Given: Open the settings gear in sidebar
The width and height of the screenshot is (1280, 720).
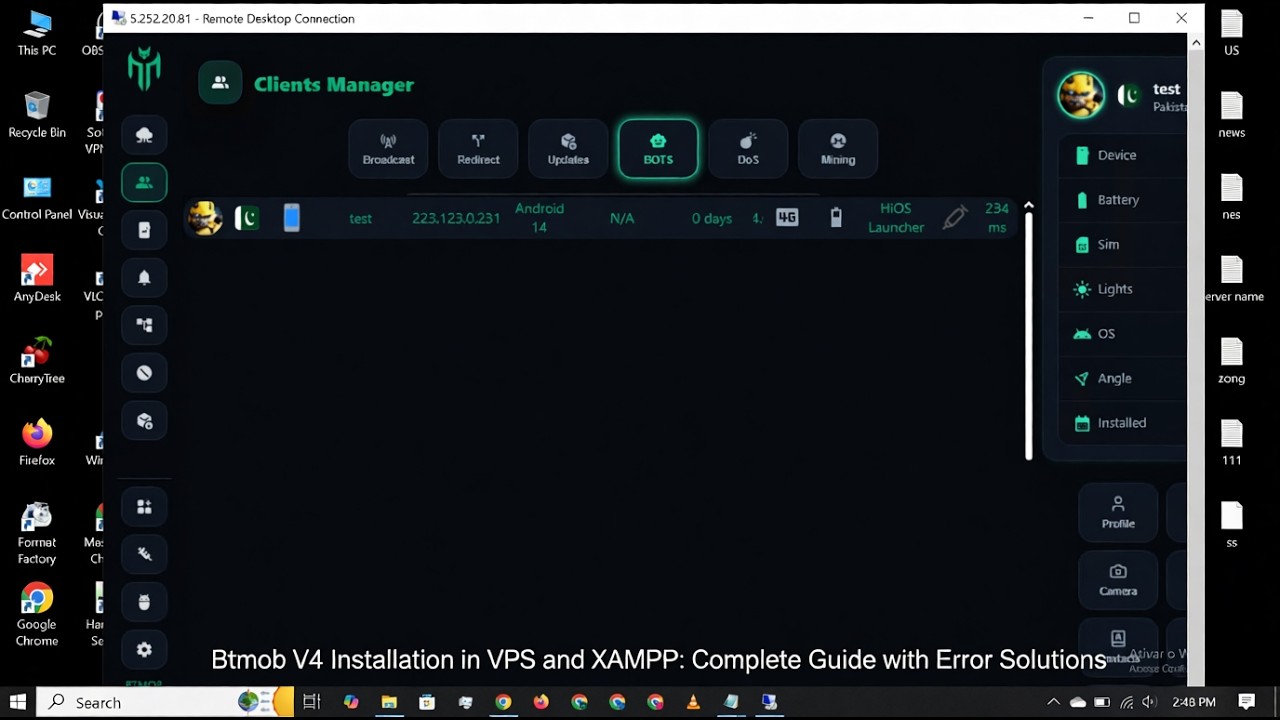Looking at the screenshot, I should [144, 650].
